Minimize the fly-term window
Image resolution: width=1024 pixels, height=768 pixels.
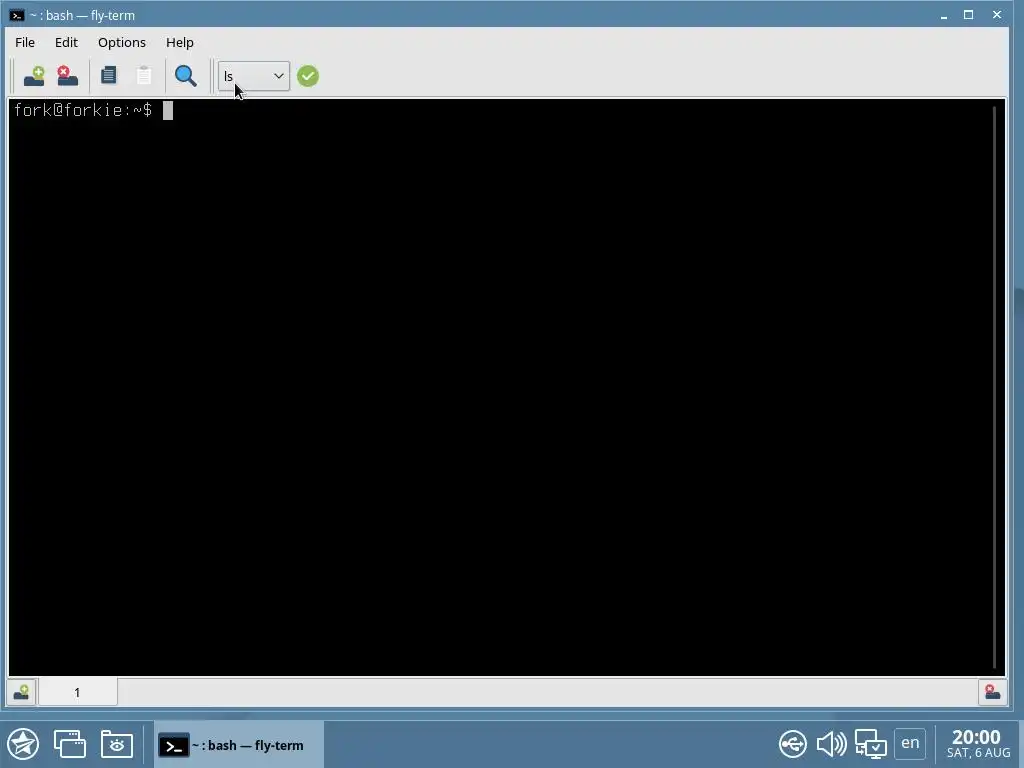pyautogui.click(x=944, y=15)
